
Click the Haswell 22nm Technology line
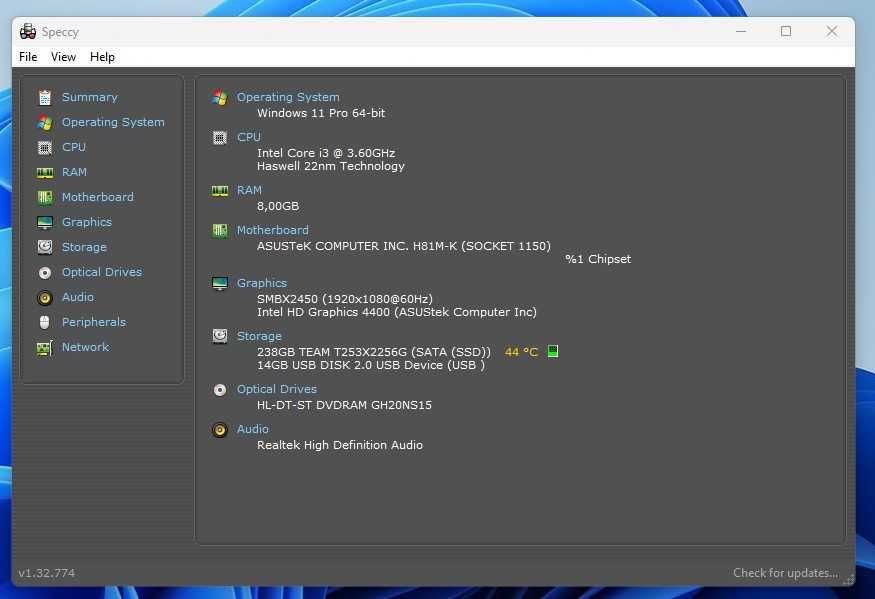(330, 166)
